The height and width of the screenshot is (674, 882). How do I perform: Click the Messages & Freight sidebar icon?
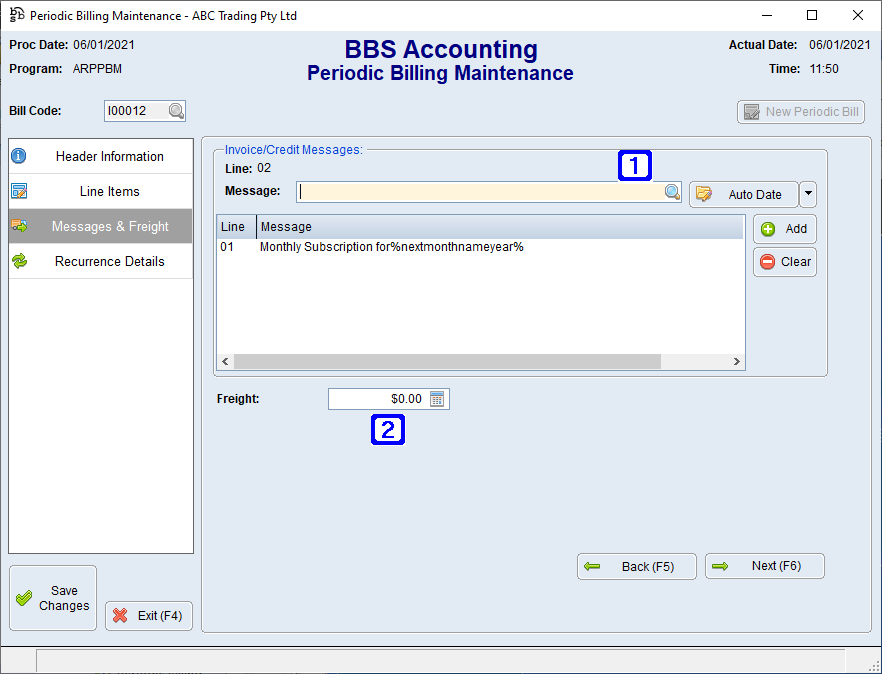pos(19,226)
